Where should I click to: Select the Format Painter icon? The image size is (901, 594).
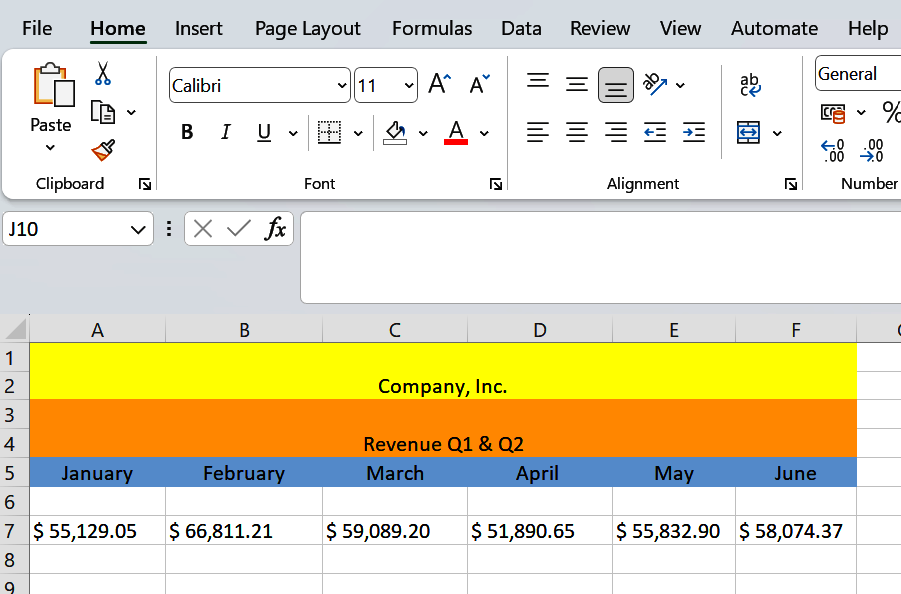pyautogui.click(x=100, y=147)
